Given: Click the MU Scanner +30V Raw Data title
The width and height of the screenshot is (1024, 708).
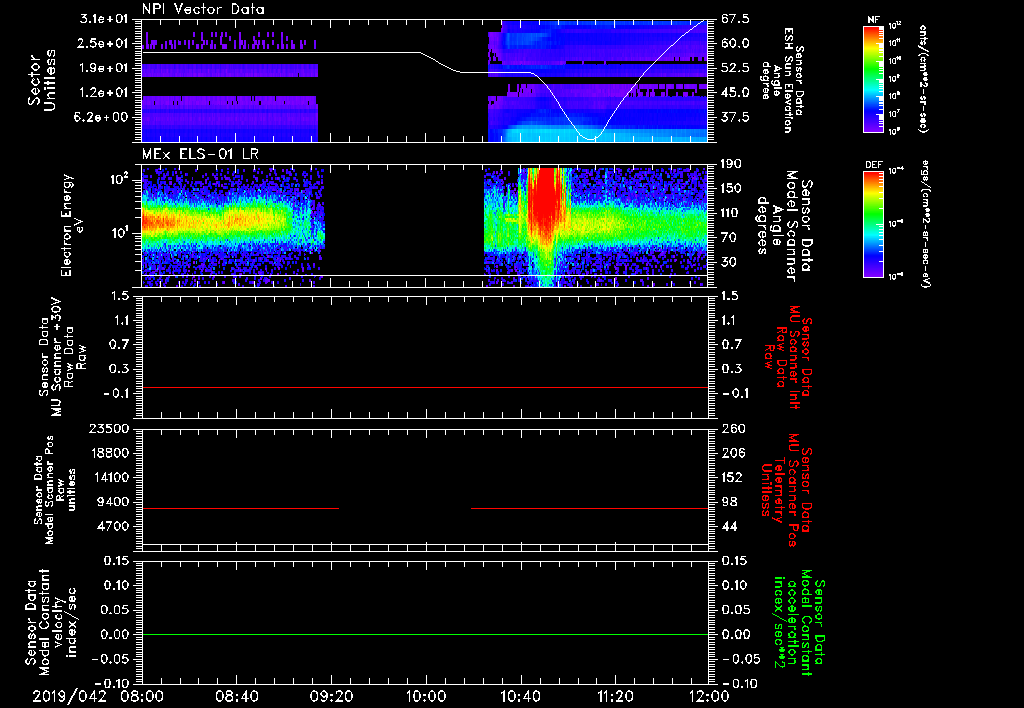Looking at the screenshot, I should (x=62, y=357).
